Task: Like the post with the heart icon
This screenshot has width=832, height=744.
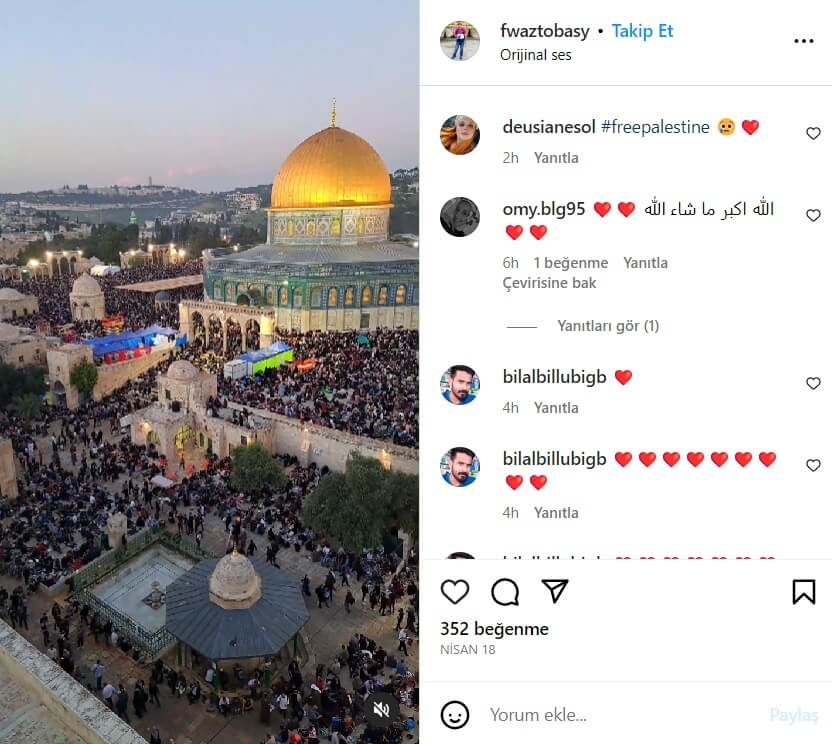Action: [455, 592]
